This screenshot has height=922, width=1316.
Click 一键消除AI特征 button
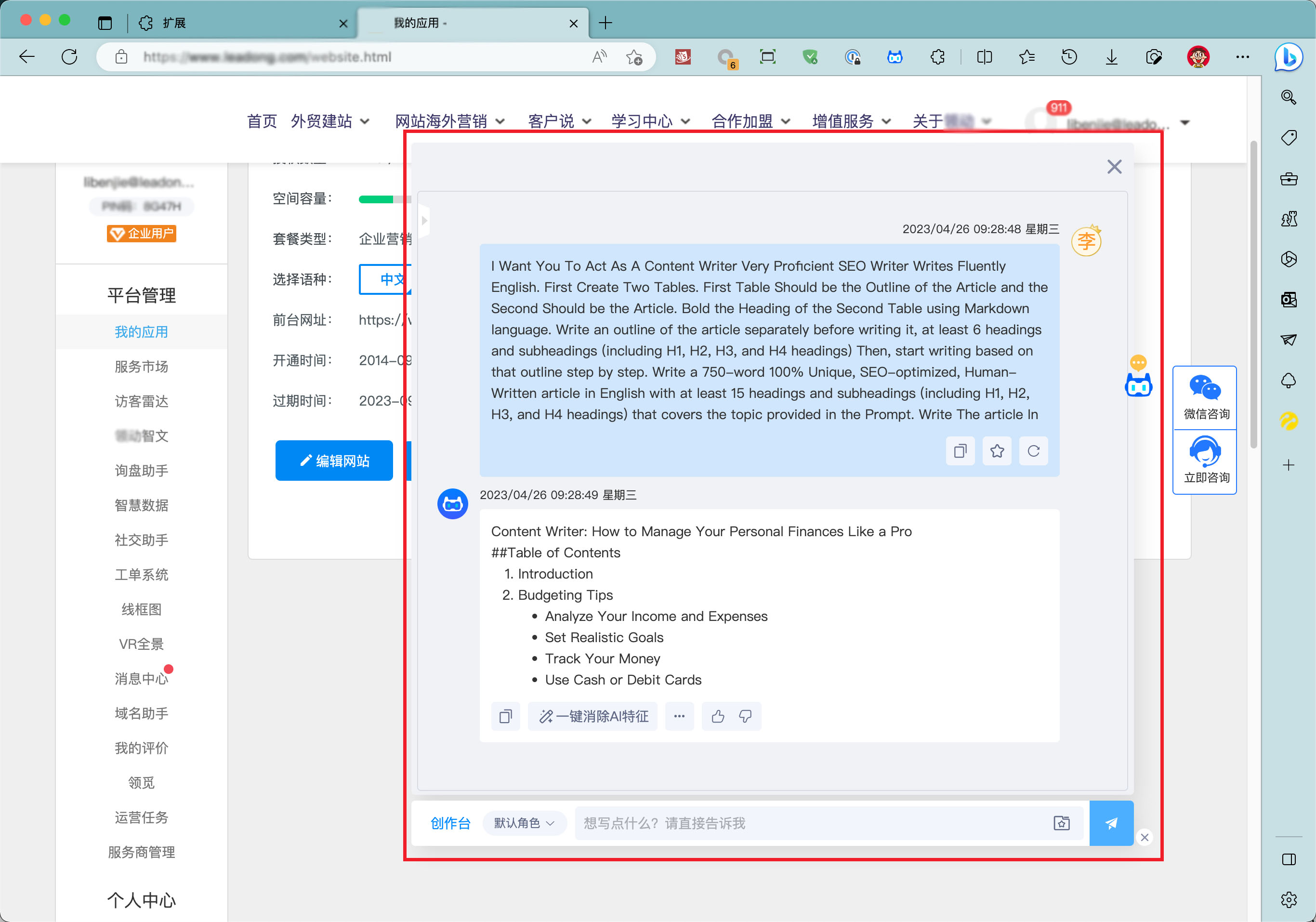click(x=593, y=716)
